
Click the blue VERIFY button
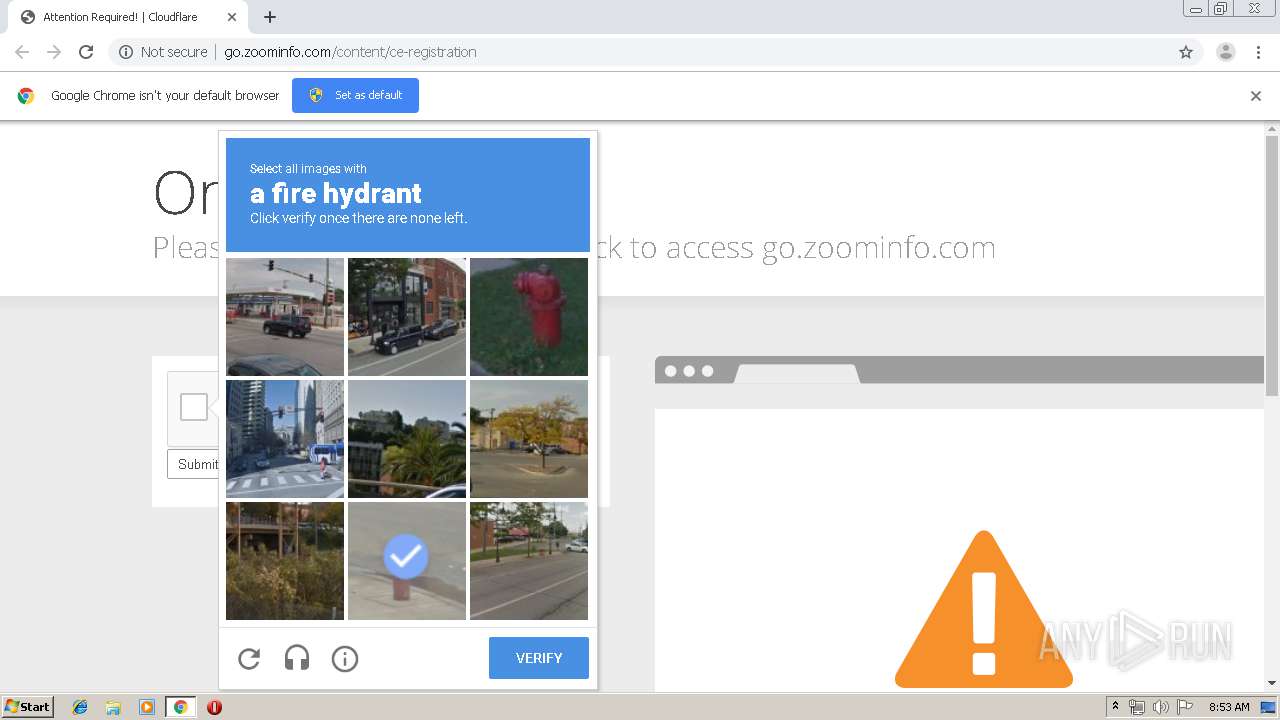539,658
